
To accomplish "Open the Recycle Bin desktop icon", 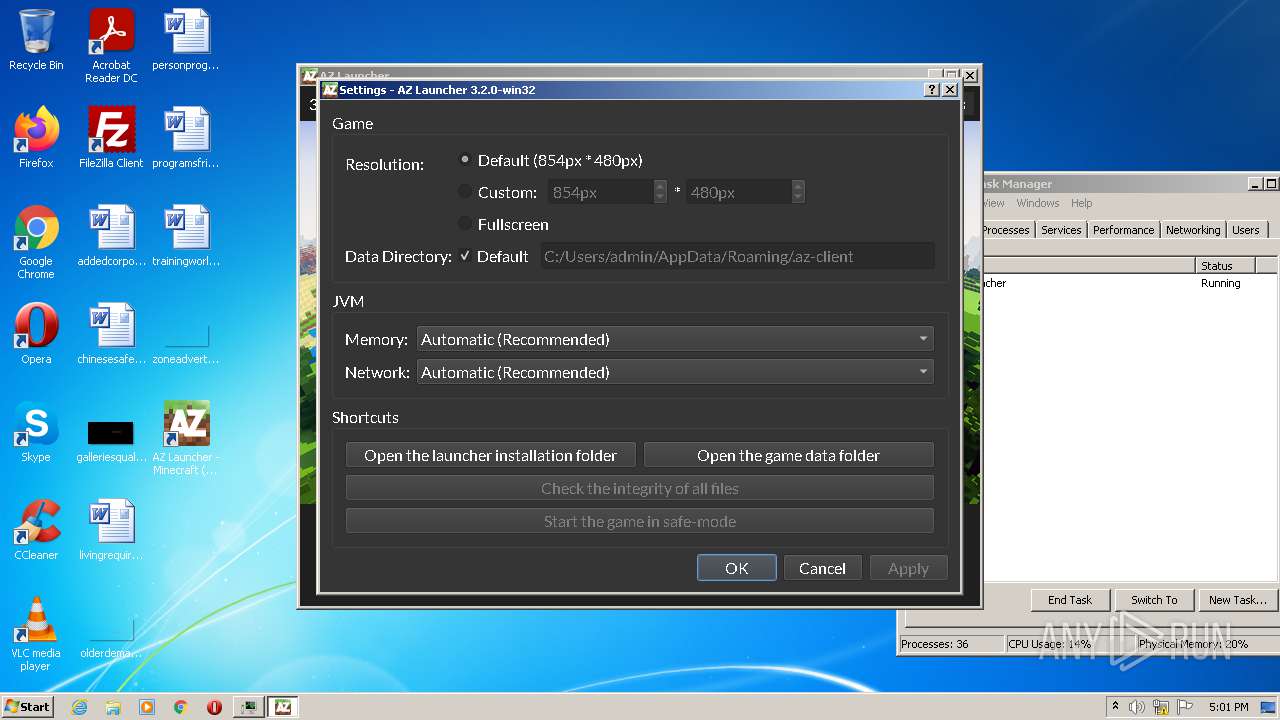I will (36, 40).
